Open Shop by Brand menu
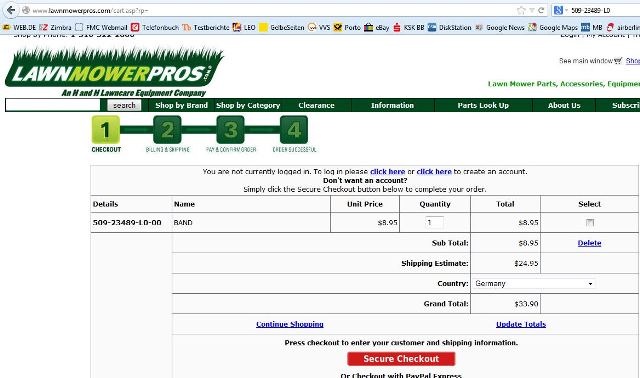The image size is (640, 378). 181,105
